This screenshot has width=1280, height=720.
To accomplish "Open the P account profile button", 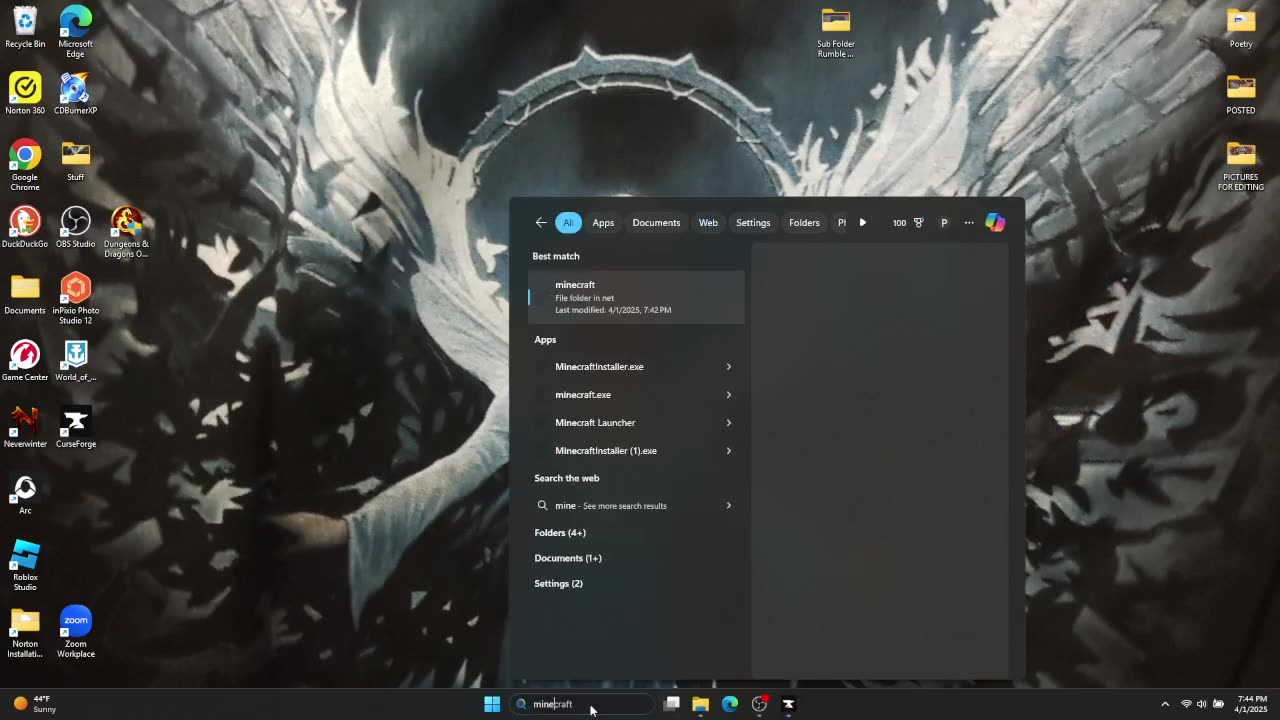I will tap(944, 223).
